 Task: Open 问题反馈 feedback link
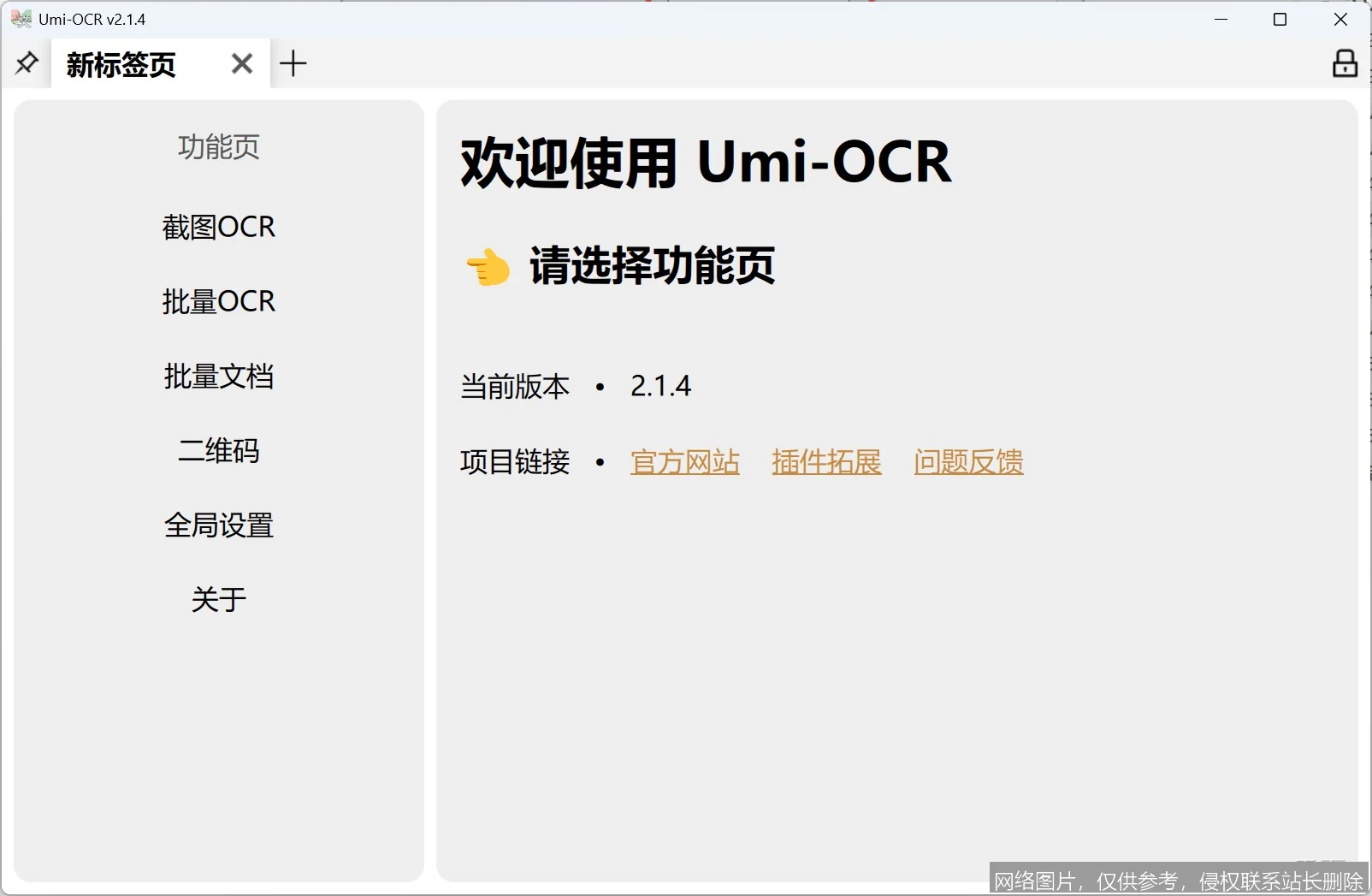(x=967, y=461)
